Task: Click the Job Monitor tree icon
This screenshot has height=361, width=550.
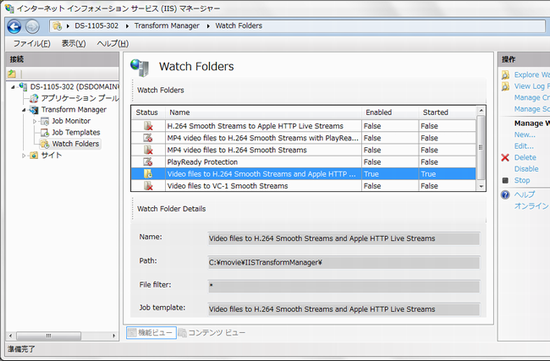Action: pos(45,121)
